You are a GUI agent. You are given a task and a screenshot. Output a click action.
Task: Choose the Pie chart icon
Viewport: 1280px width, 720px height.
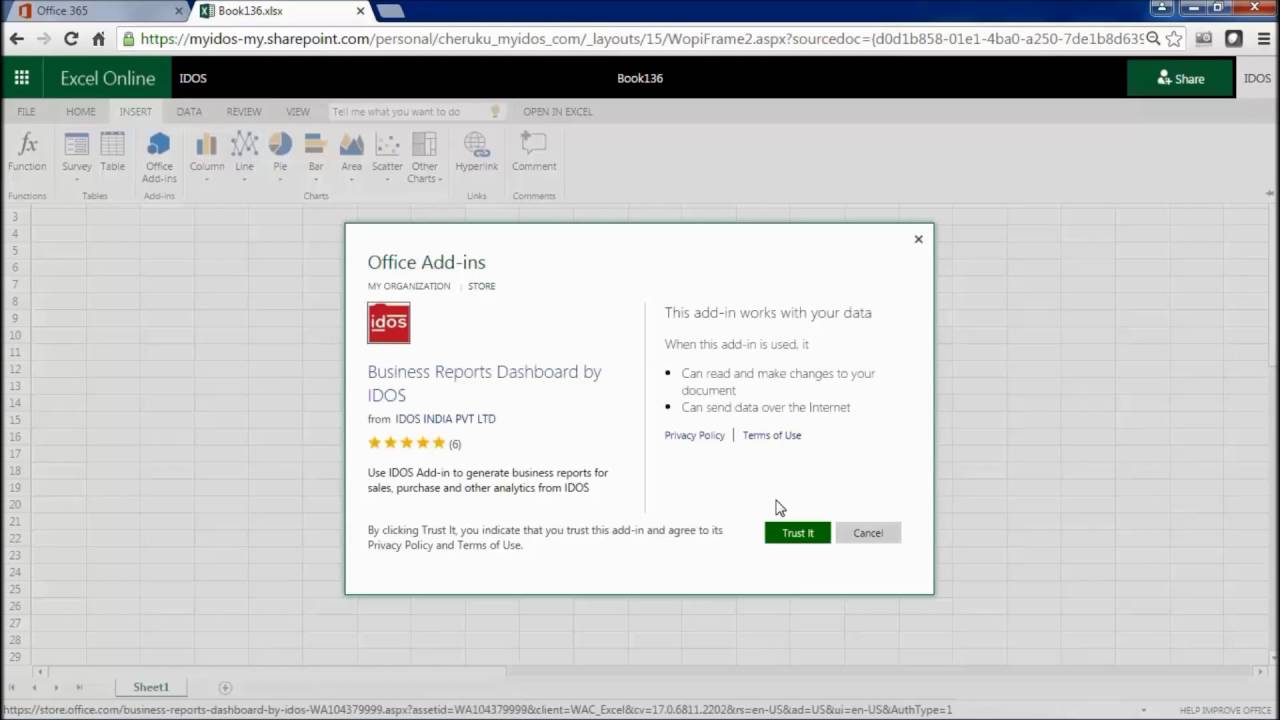coord(280,144)
